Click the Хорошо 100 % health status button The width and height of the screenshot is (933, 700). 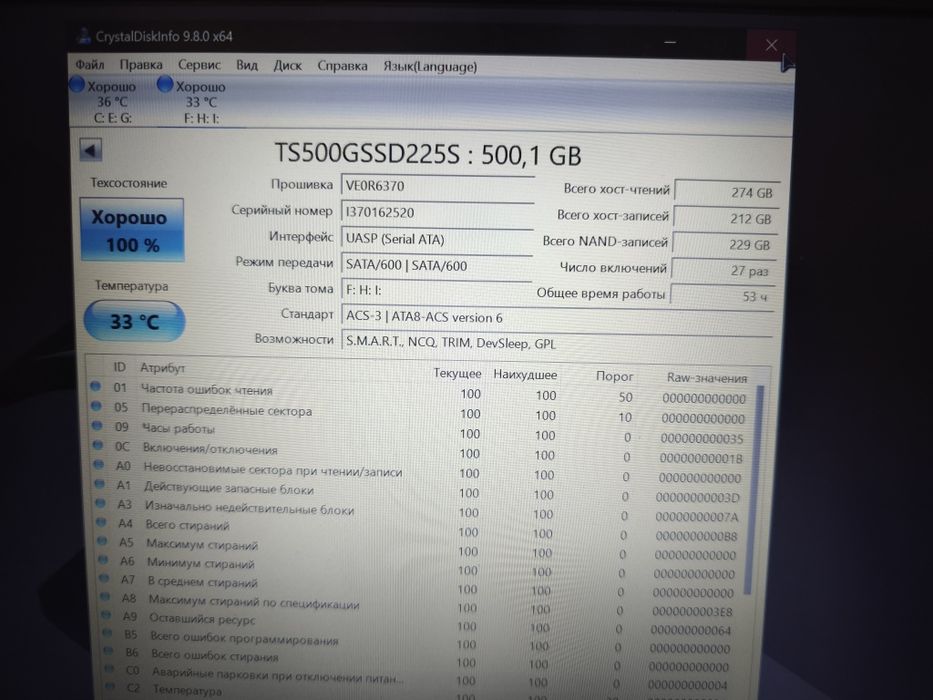[x=132, y=230]
